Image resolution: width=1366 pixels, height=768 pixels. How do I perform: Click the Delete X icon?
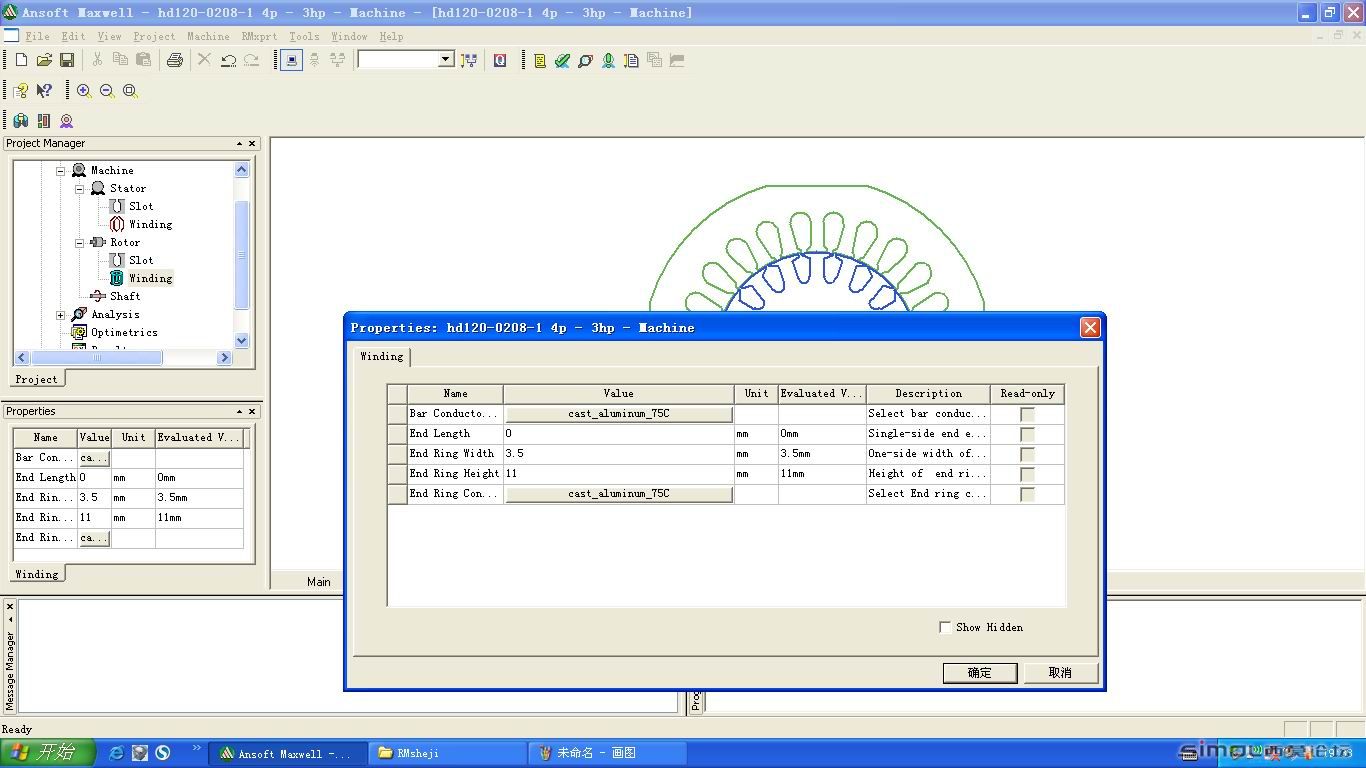click(x=204, y=60)
